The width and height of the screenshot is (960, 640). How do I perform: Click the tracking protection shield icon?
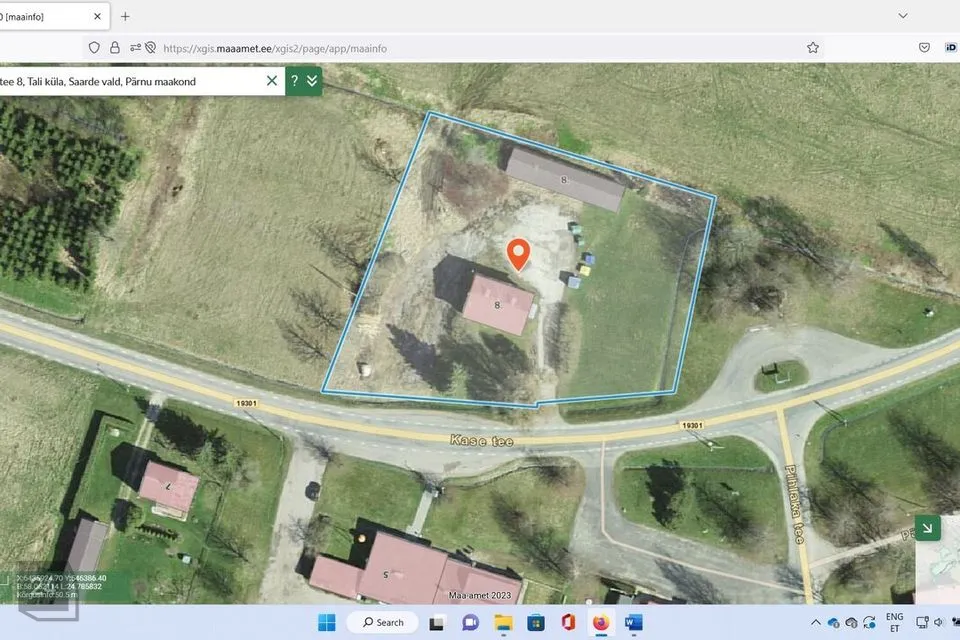pos(95,47)
